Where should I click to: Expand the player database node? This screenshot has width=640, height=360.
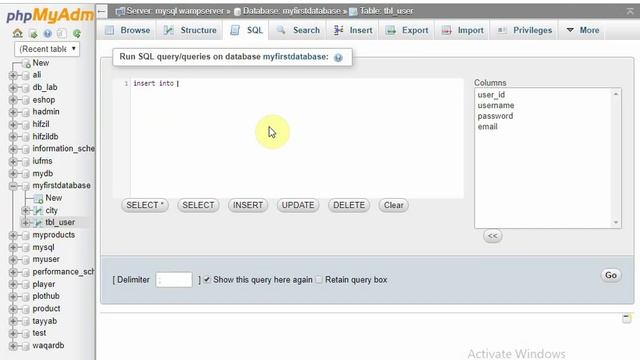pos(13,284)
